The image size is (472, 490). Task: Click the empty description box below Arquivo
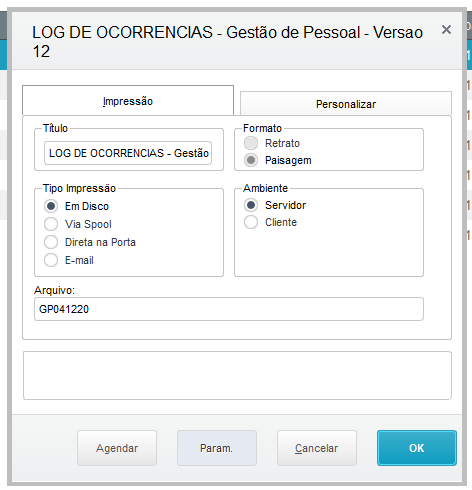tap(237, 375)
